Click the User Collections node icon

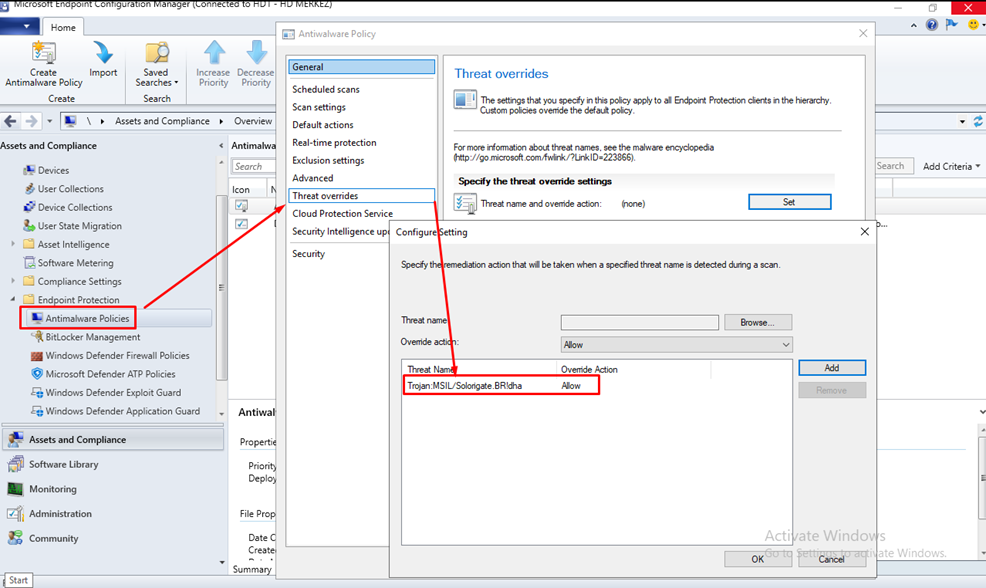(x=29, y=189)
